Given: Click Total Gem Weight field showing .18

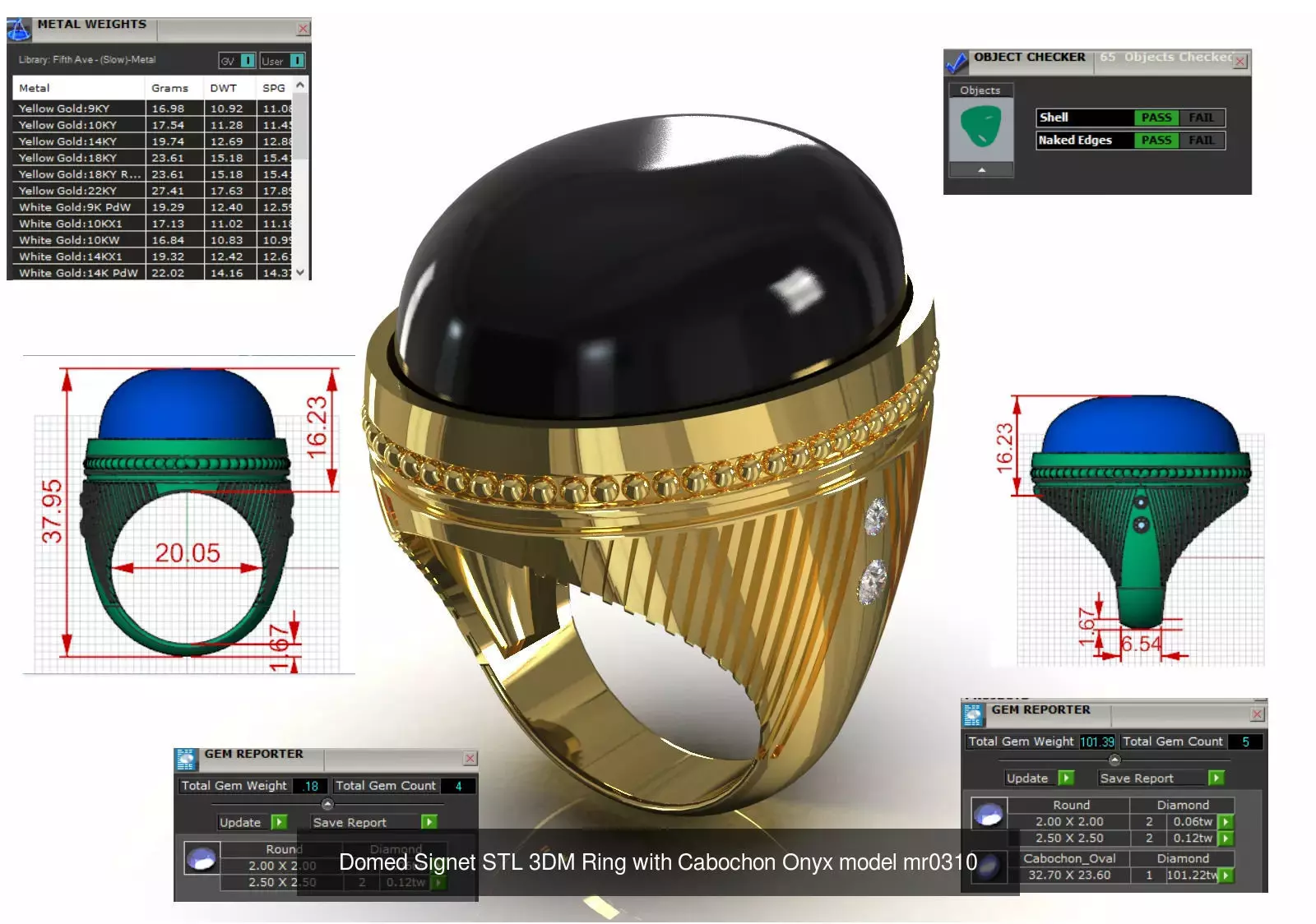Looking at the screenshot, I should pos(309,786).
